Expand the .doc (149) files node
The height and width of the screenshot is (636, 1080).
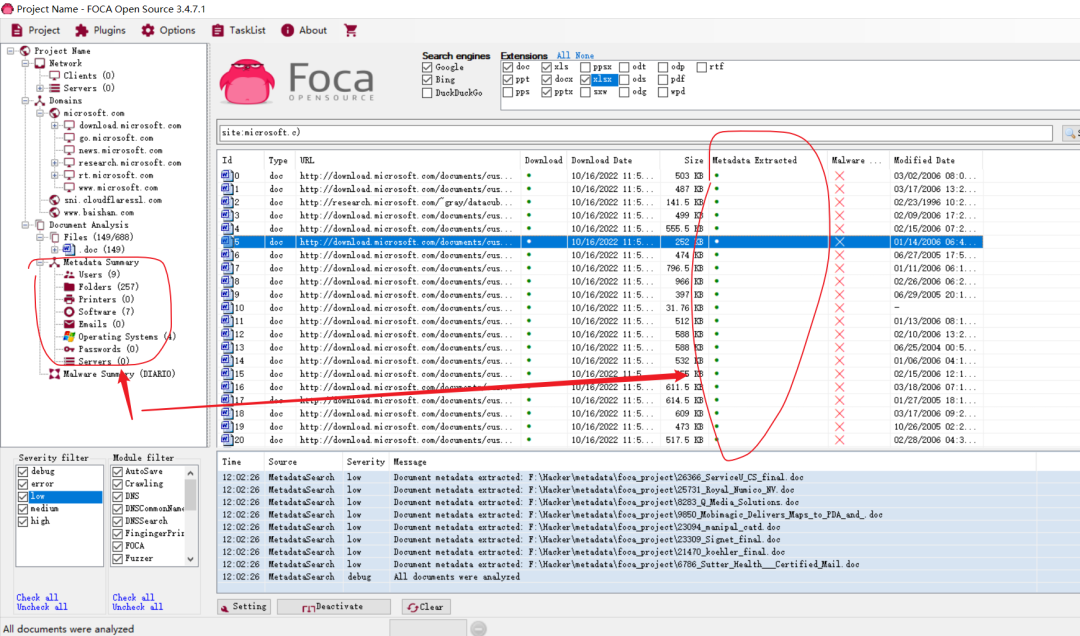(x=54, y=249)
